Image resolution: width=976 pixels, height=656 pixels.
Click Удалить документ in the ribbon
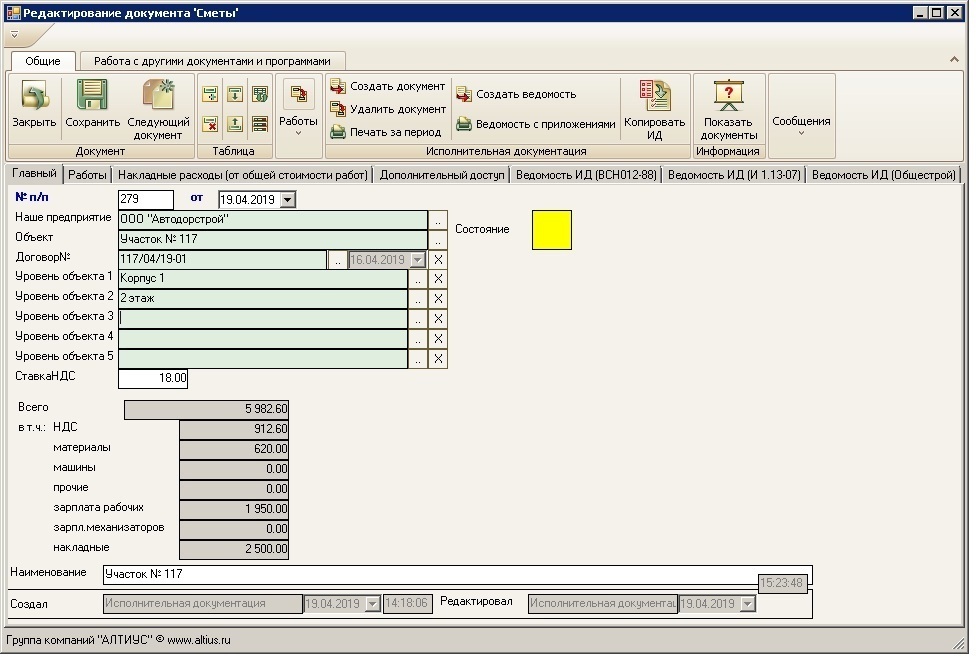pos(388,110)
